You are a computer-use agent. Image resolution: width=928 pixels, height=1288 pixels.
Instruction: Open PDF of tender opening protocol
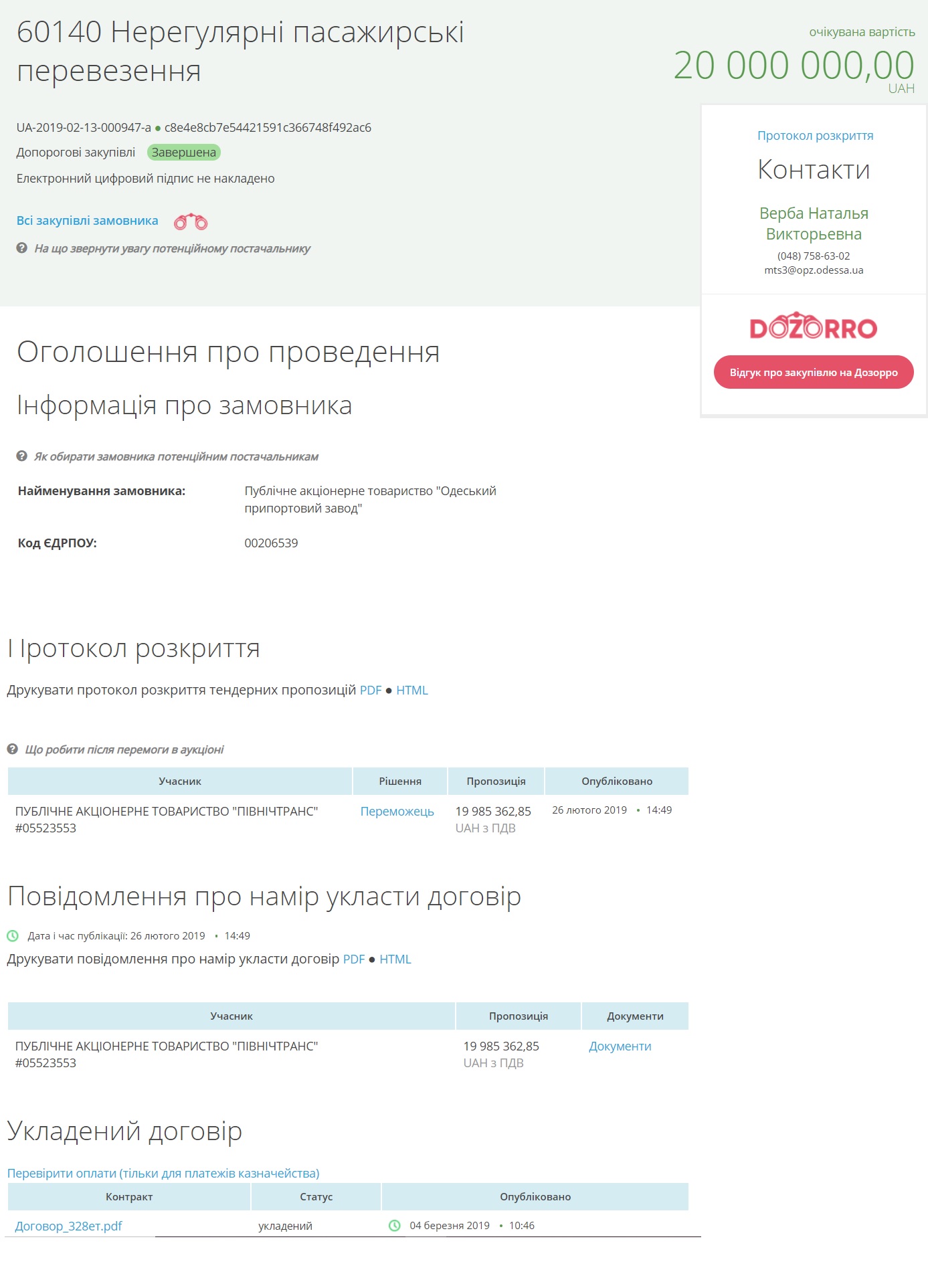pos(371,690)
